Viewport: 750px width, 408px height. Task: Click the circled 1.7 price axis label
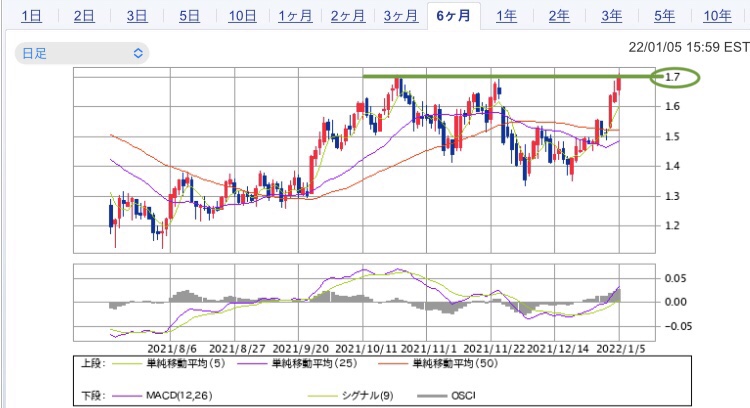click(x=673, y=77)
